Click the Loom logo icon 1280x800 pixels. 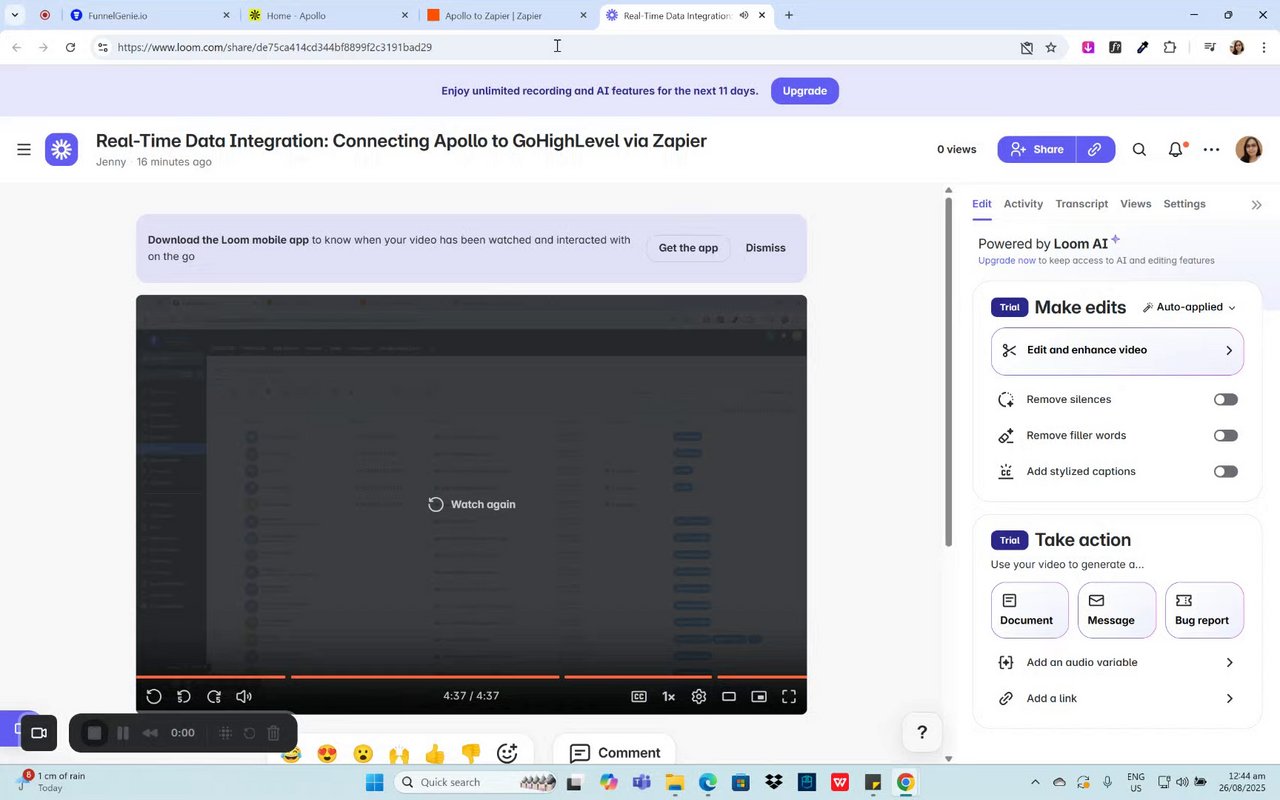pyautogui.click(x=61, y=150)
